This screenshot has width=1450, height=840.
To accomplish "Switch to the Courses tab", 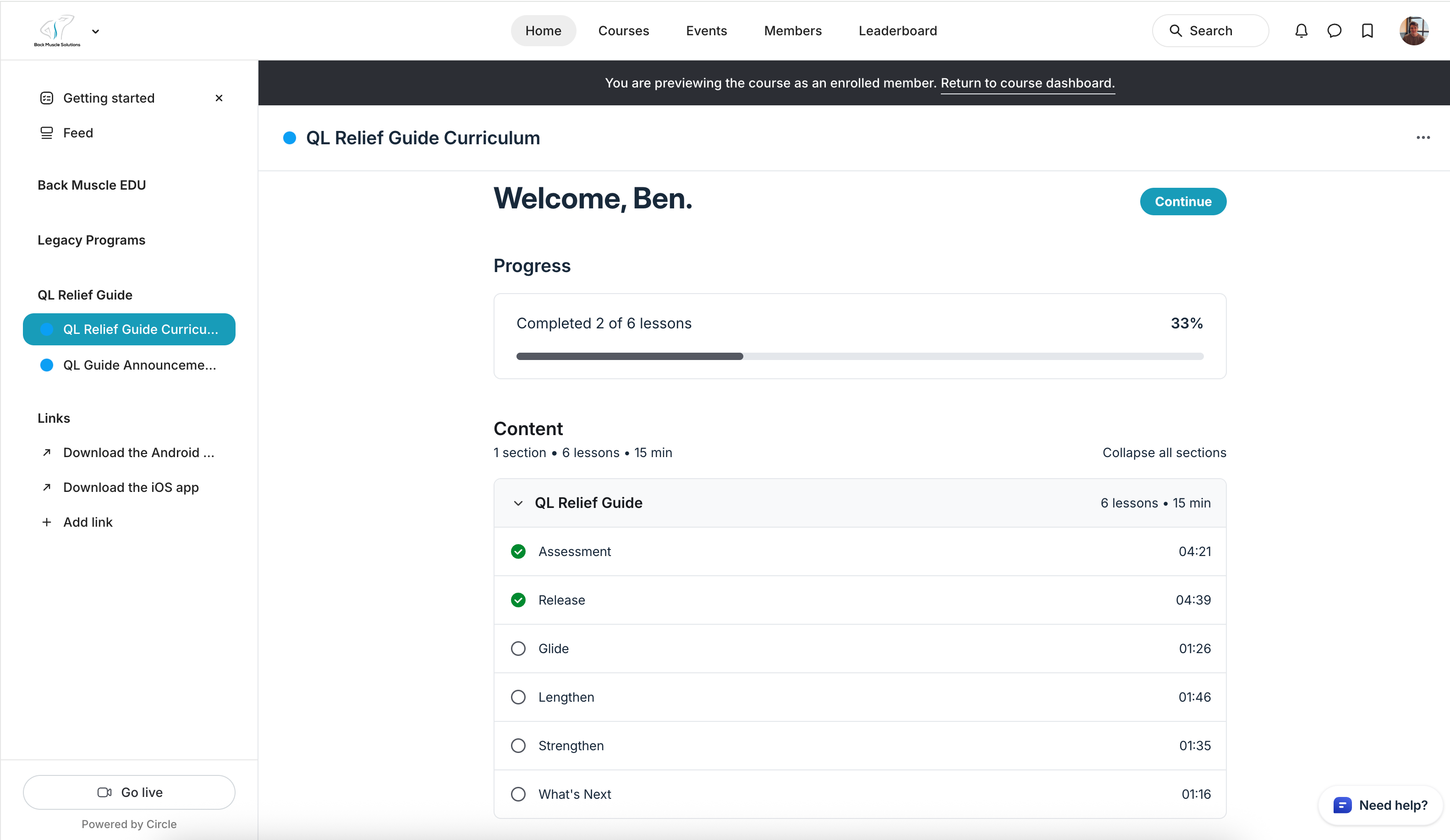I will pos(624,31).
